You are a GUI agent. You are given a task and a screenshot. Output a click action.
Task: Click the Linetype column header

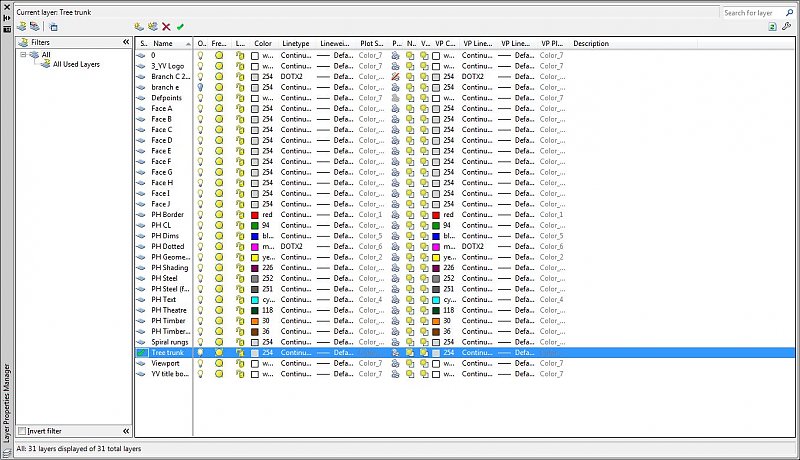pos(296,44)
